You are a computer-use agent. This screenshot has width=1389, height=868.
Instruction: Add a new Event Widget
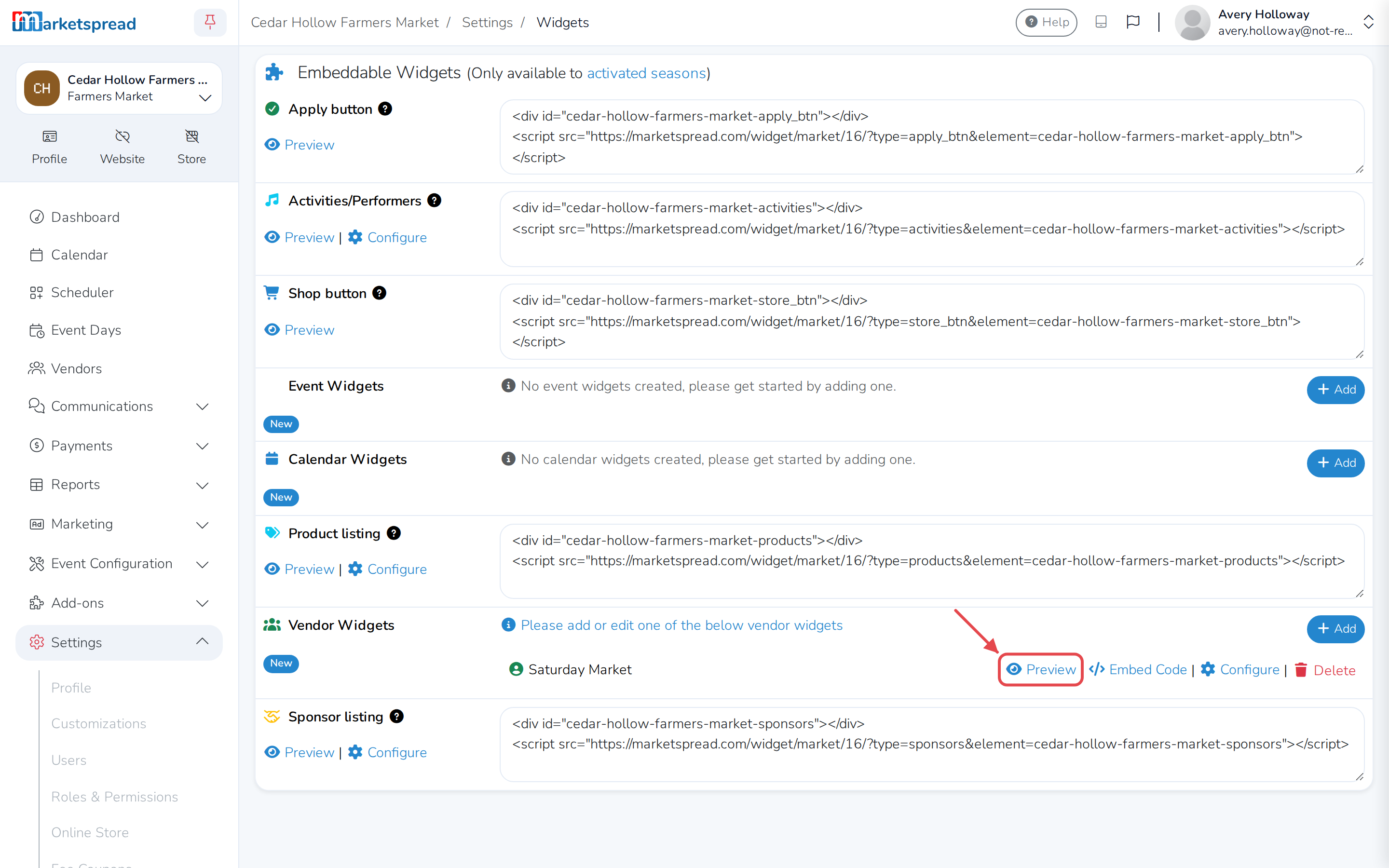[x=1335, y=390]
